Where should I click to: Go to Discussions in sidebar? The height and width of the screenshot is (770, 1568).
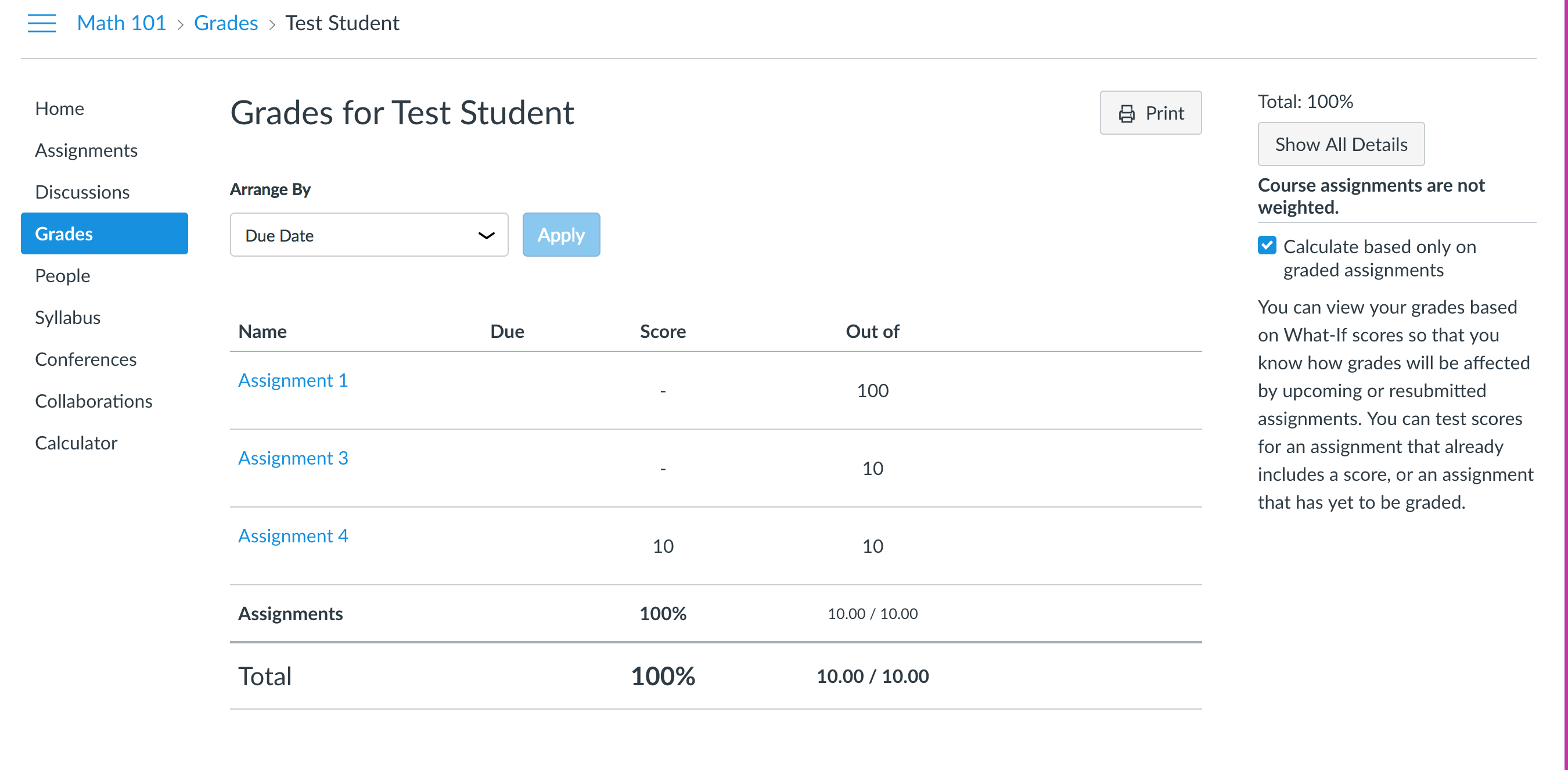[x=82, y=192]
